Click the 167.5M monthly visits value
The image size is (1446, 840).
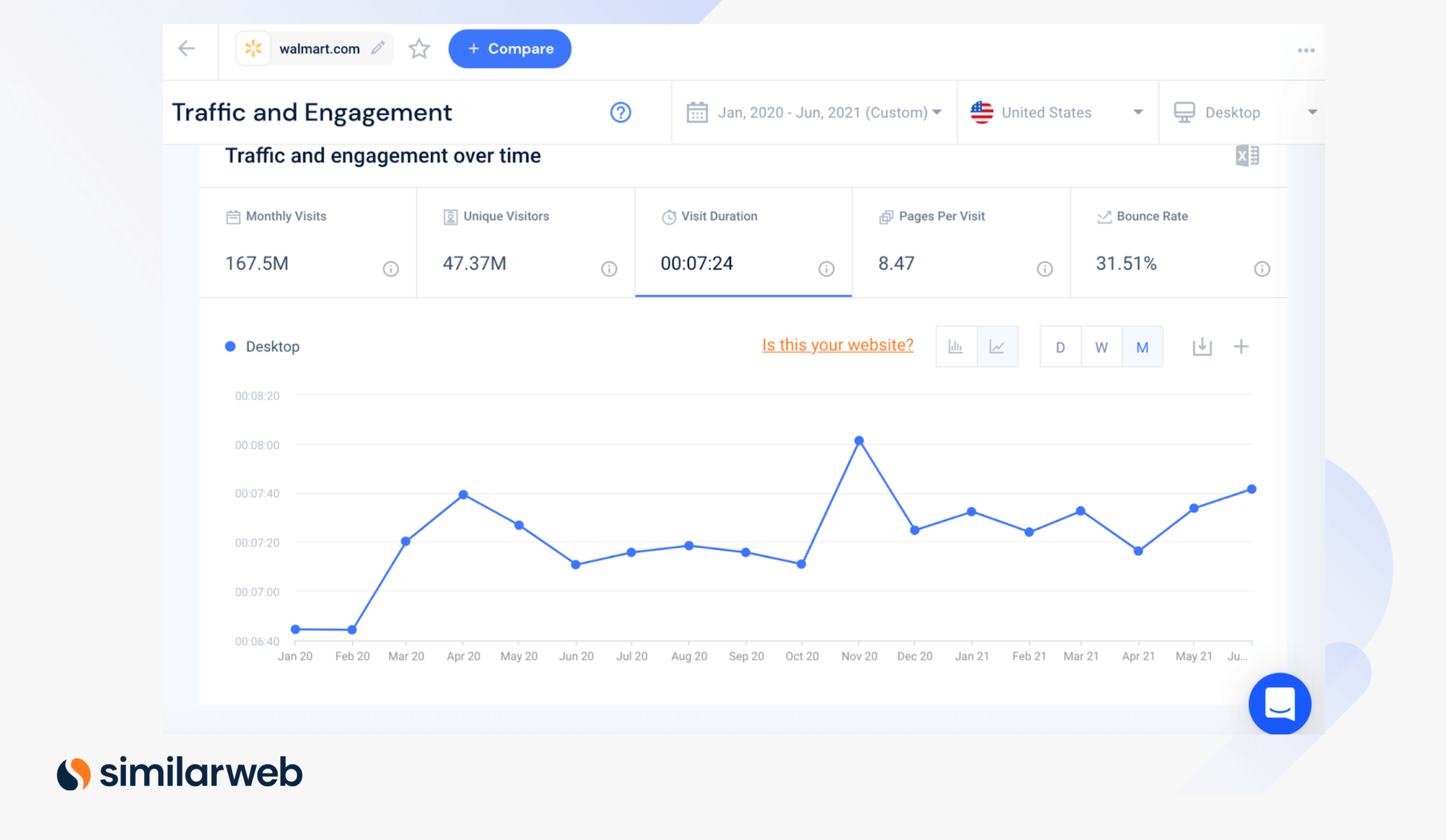(x=257, y=264)
